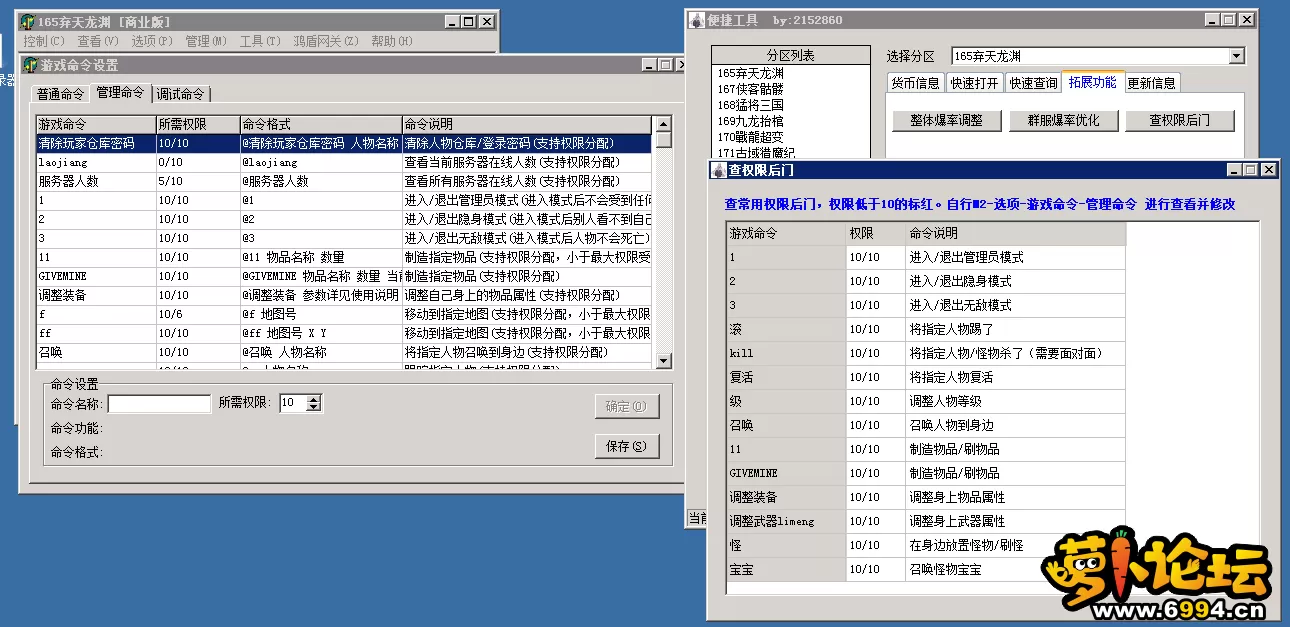The height and width of the screenshot is (627, 1290).
Task: Increase 所需权限 with the up arrow
Action: (314, 399)
